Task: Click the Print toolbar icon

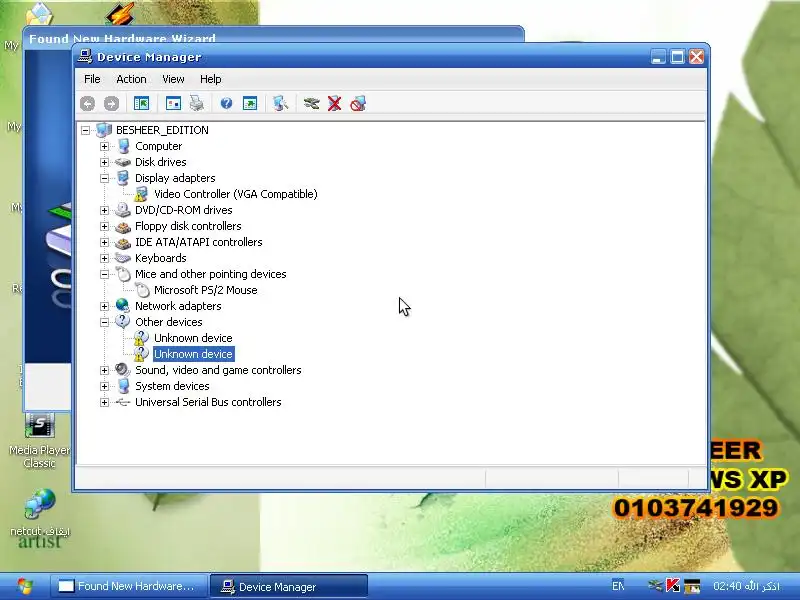Action: click(x=197, y=104)
